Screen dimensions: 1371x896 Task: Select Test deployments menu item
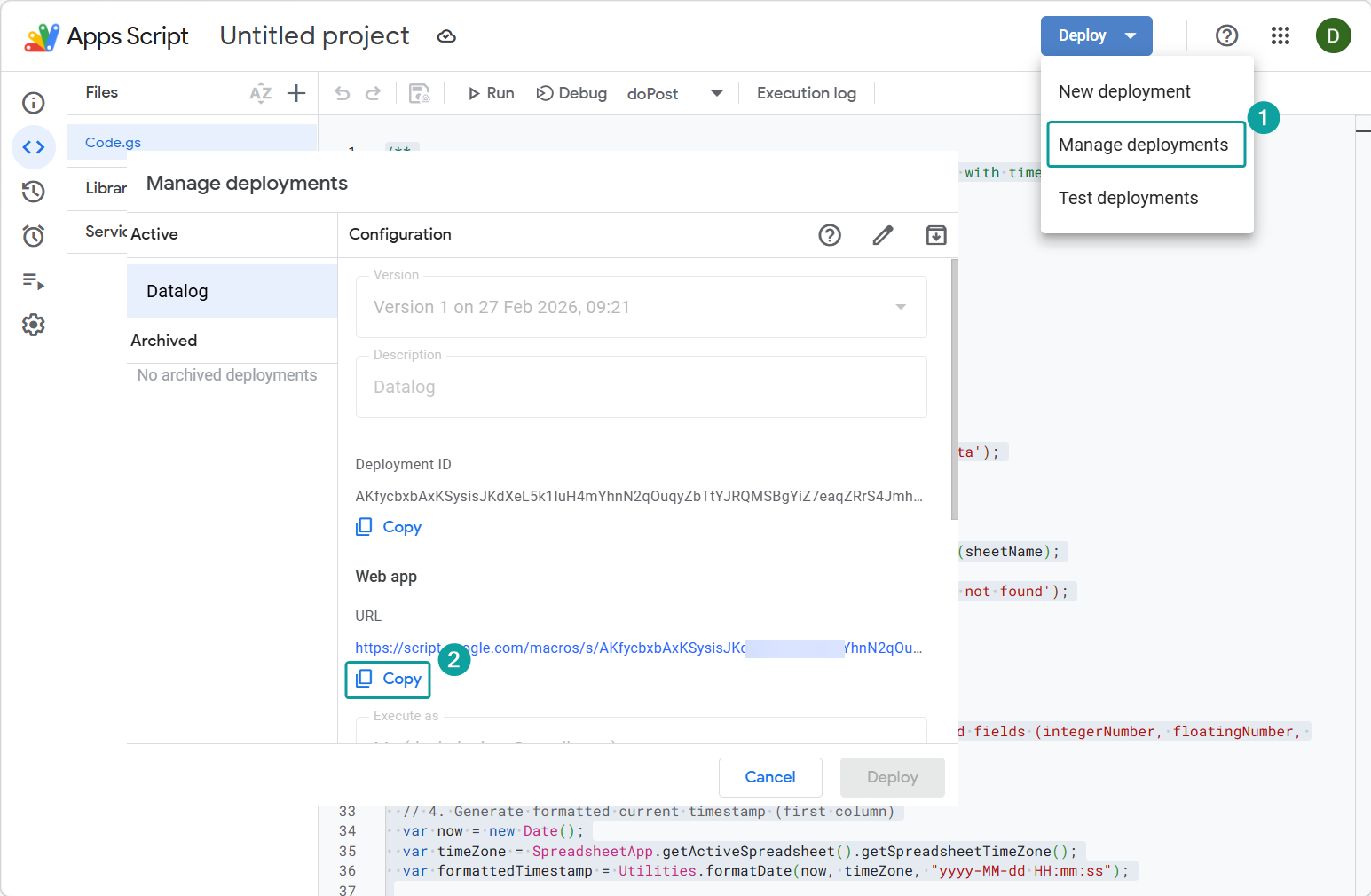click(1128, 198)
